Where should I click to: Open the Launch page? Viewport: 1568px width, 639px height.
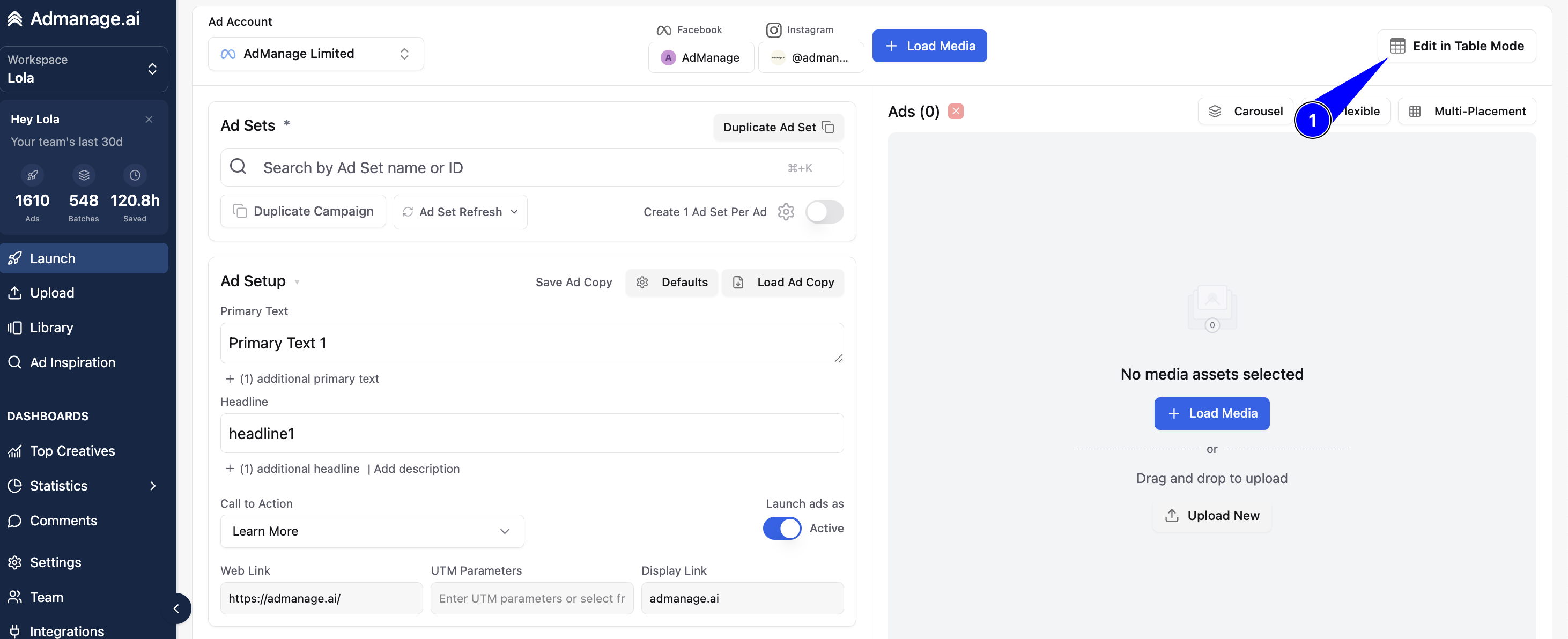click(84, 258)
